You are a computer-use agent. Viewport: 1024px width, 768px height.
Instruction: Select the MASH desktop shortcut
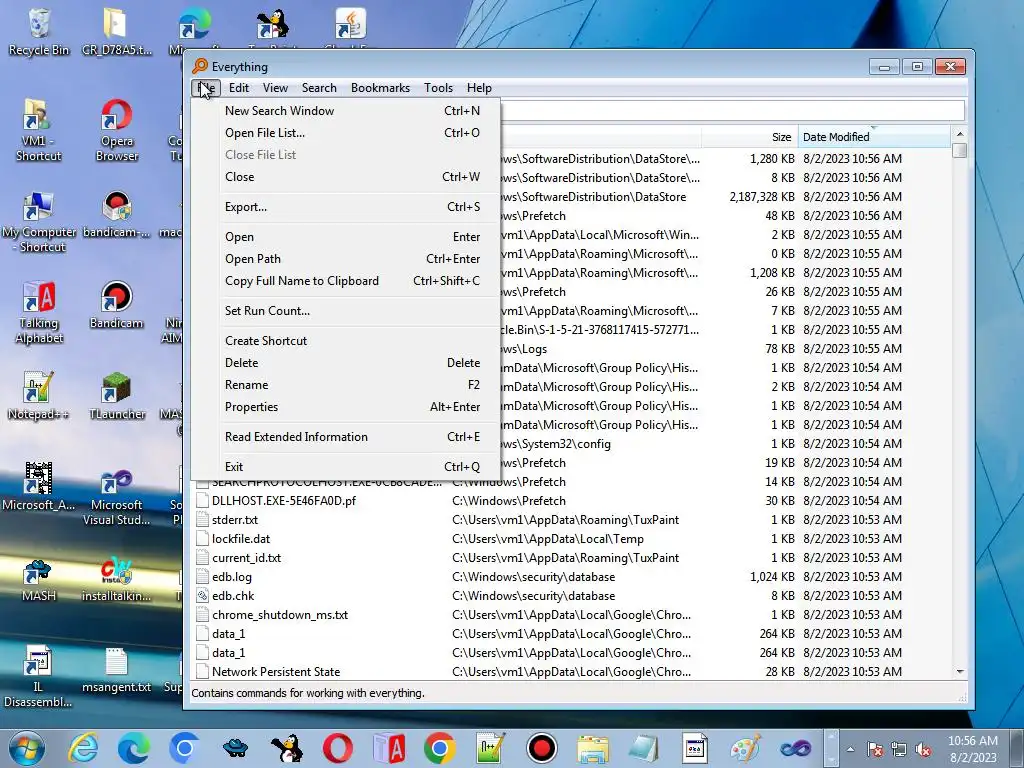click(x=38, y=579)
